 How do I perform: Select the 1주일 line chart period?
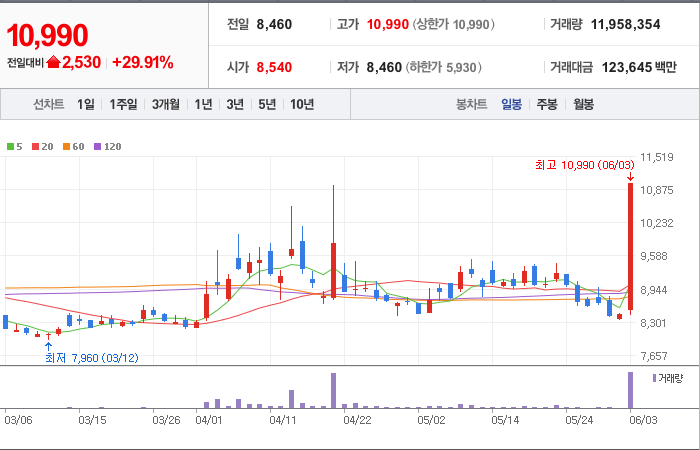click(x=123, y=104)
